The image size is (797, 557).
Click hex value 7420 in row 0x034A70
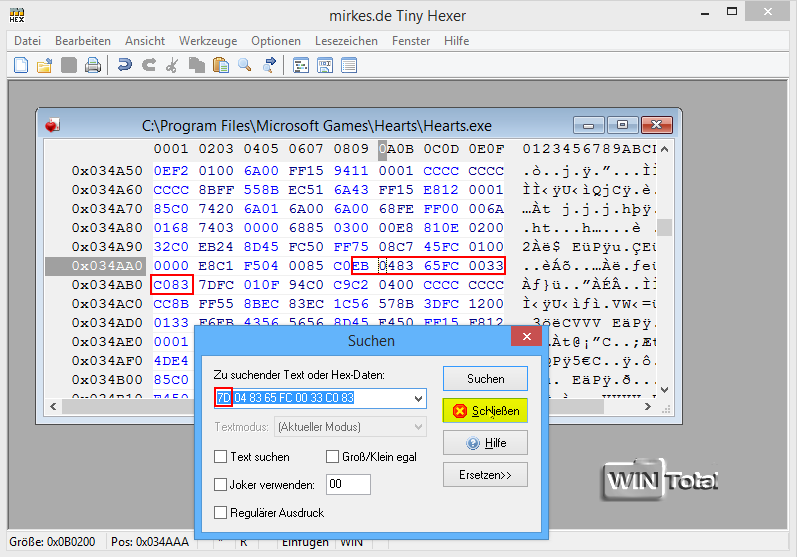point(216,209)
